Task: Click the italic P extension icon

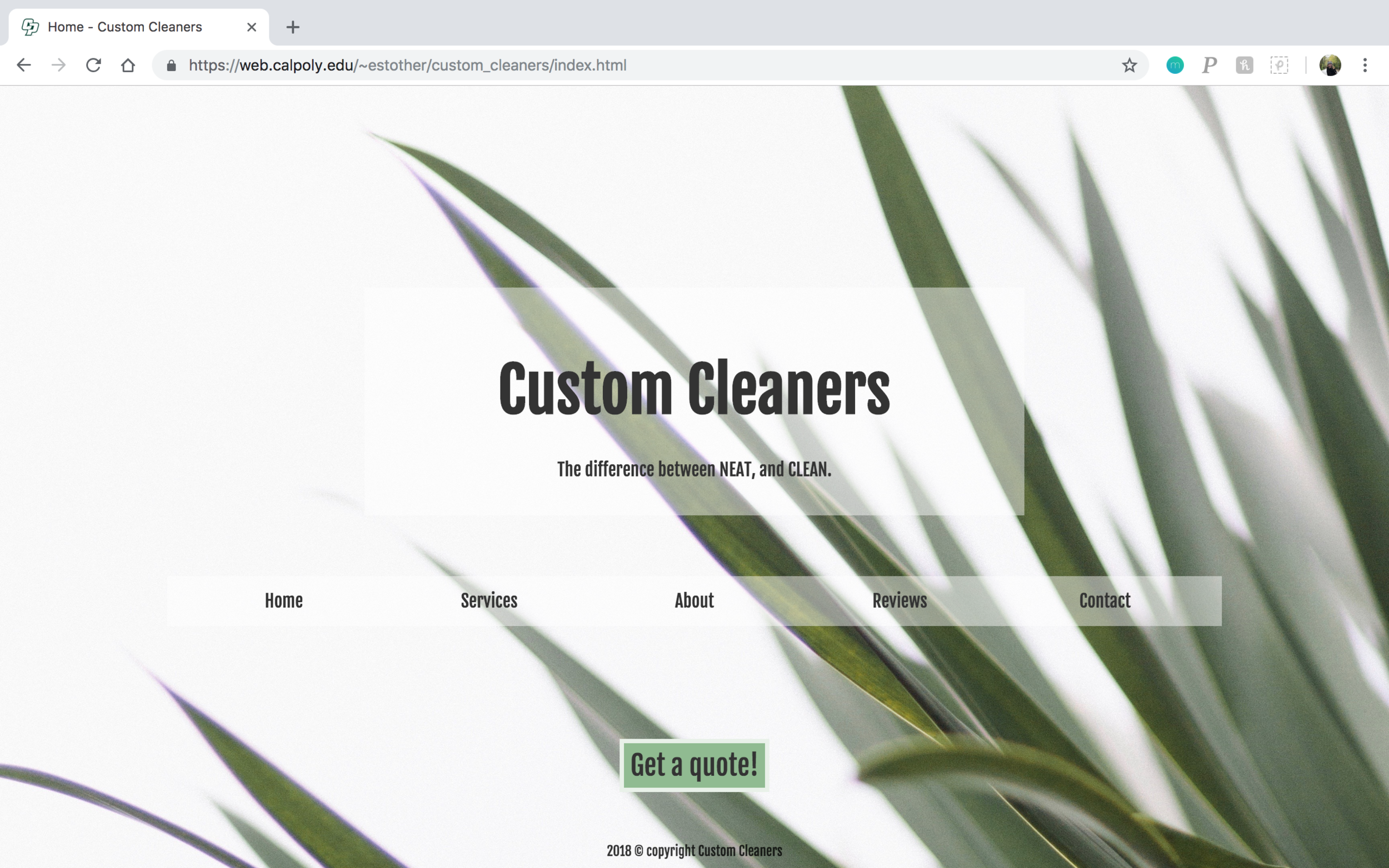Action: [1210, 65]
